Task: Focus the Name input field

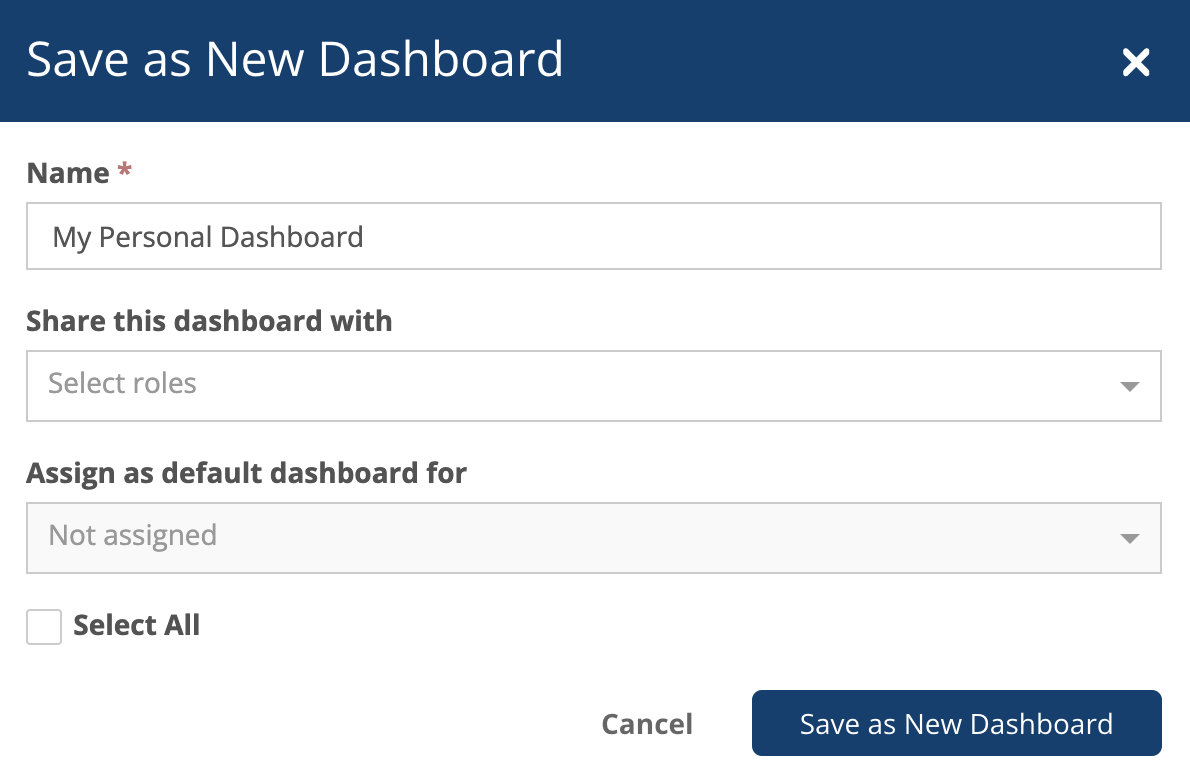Action: (x=593, y=236)
